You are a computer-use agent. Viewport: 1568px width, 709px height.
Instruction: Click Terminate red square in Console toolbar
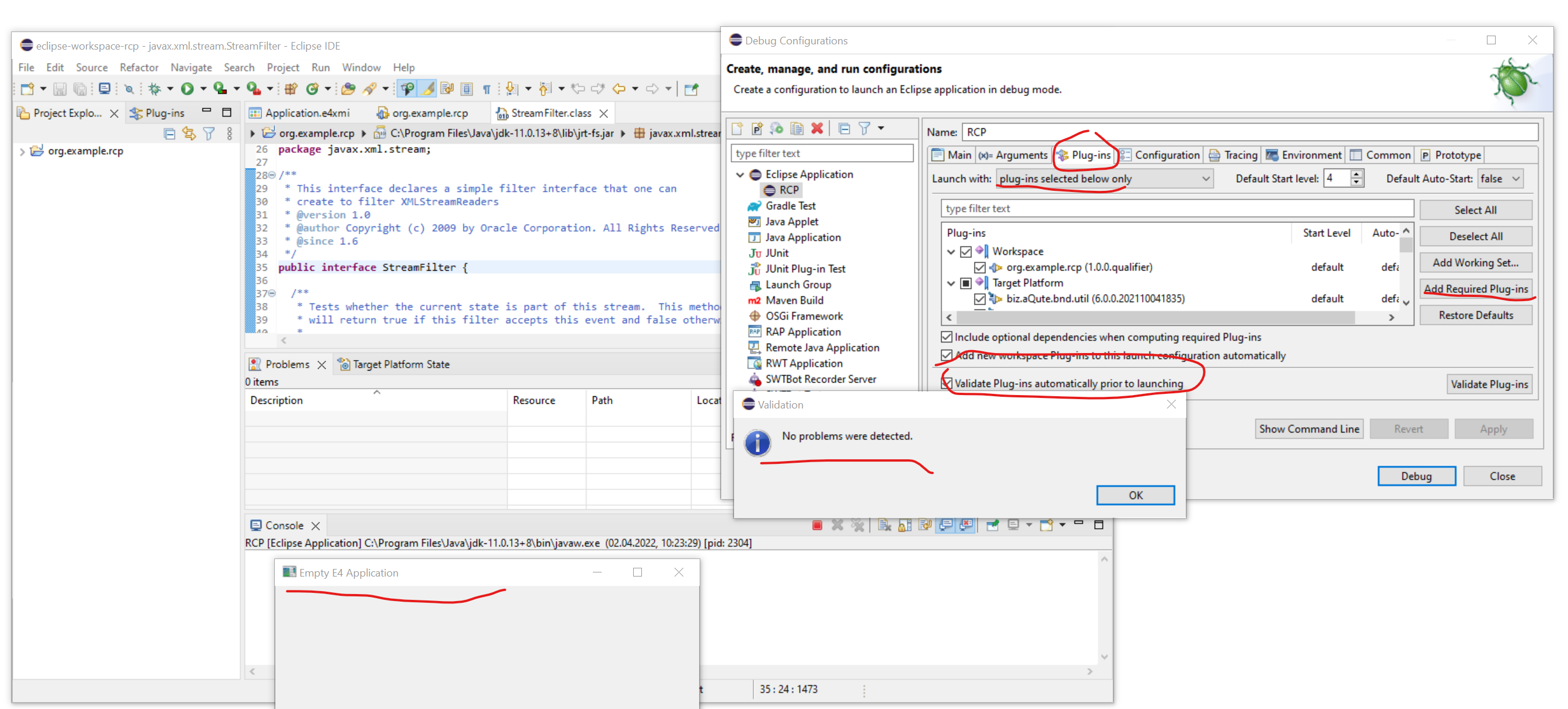(x=817, y=525)
